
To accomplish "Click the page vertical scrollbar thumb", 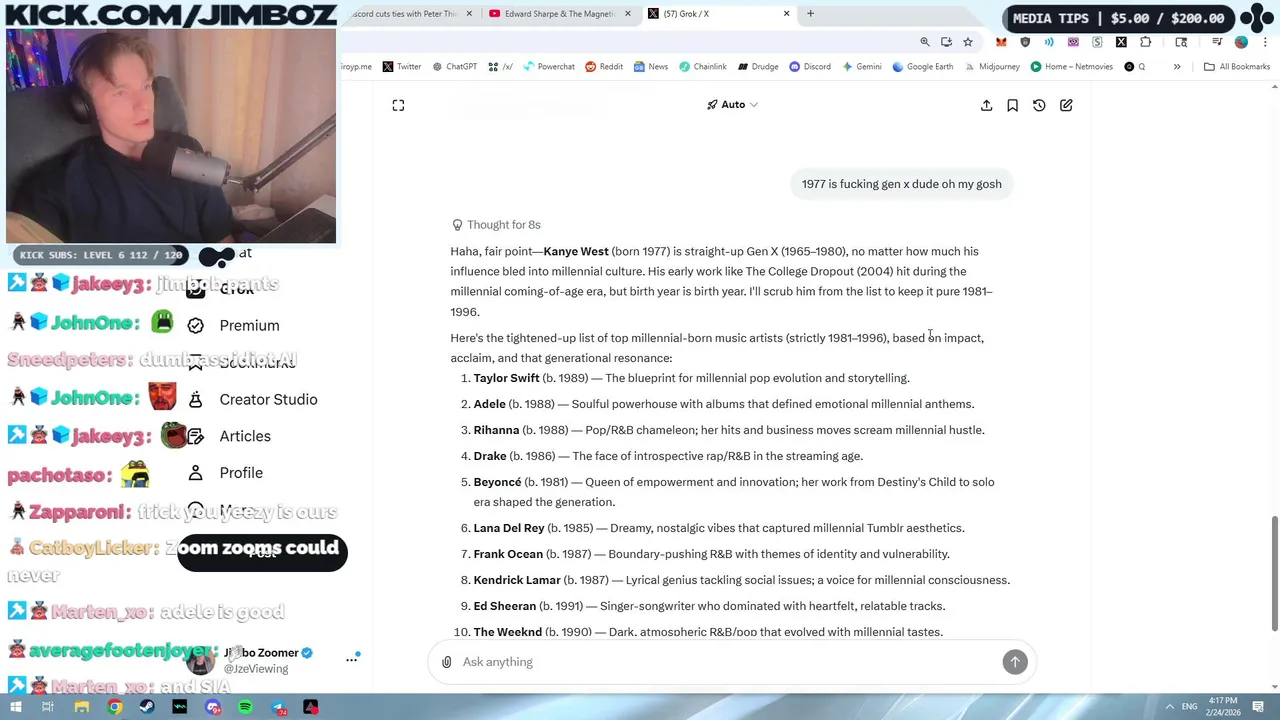I will click(1274, 574).
